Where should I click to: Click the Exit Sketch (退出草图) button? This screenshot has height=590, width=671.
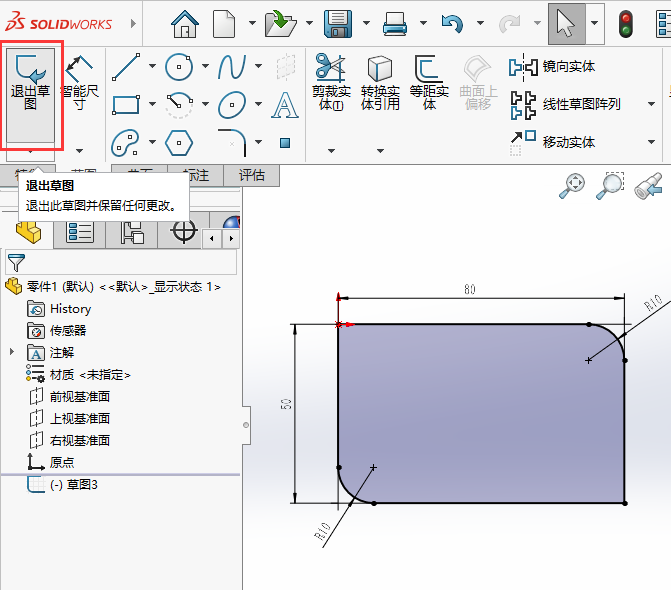point(30,95)
